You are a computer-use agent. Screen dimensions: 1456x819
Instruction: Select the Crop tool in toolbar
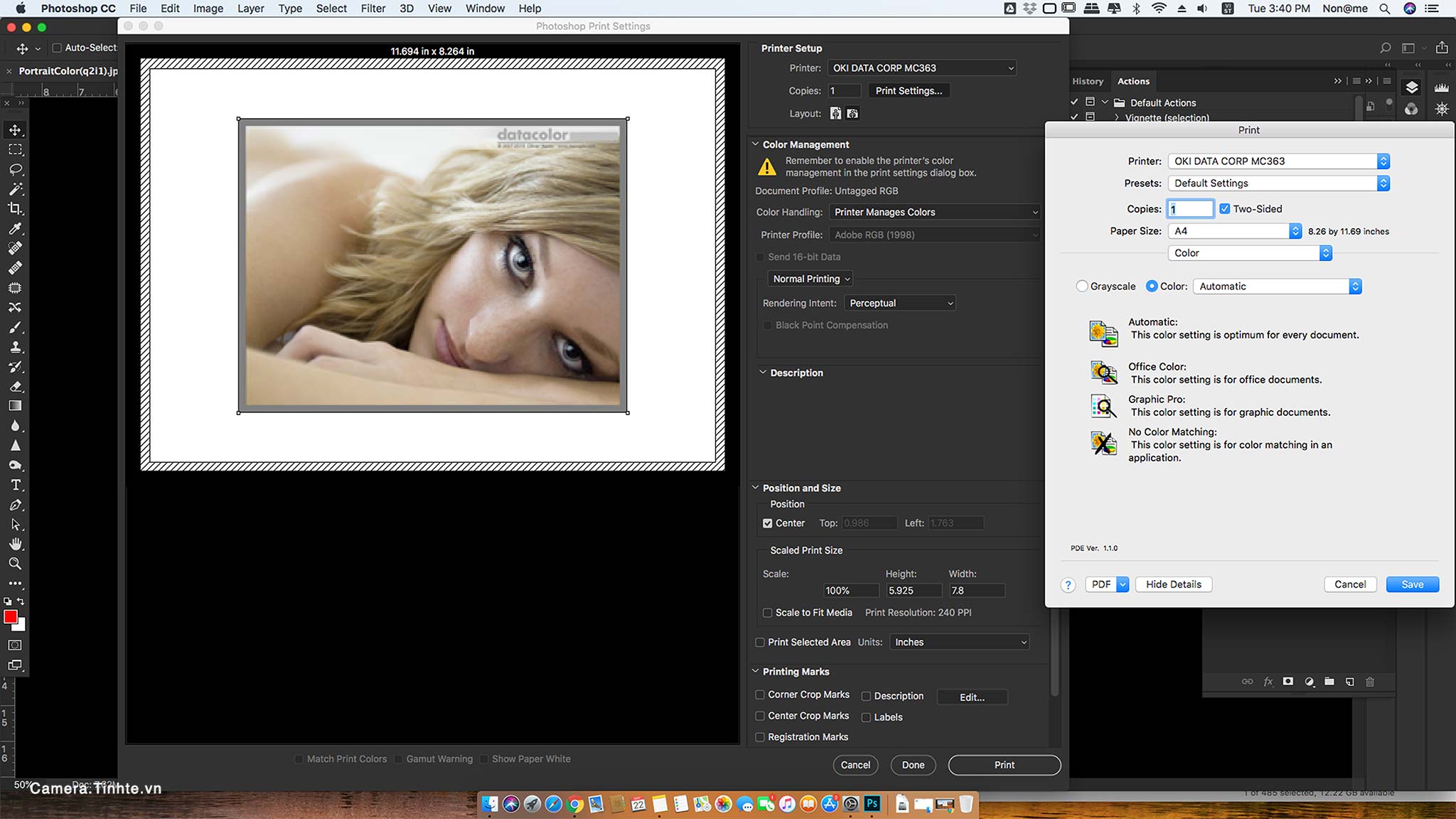(15, 209)
